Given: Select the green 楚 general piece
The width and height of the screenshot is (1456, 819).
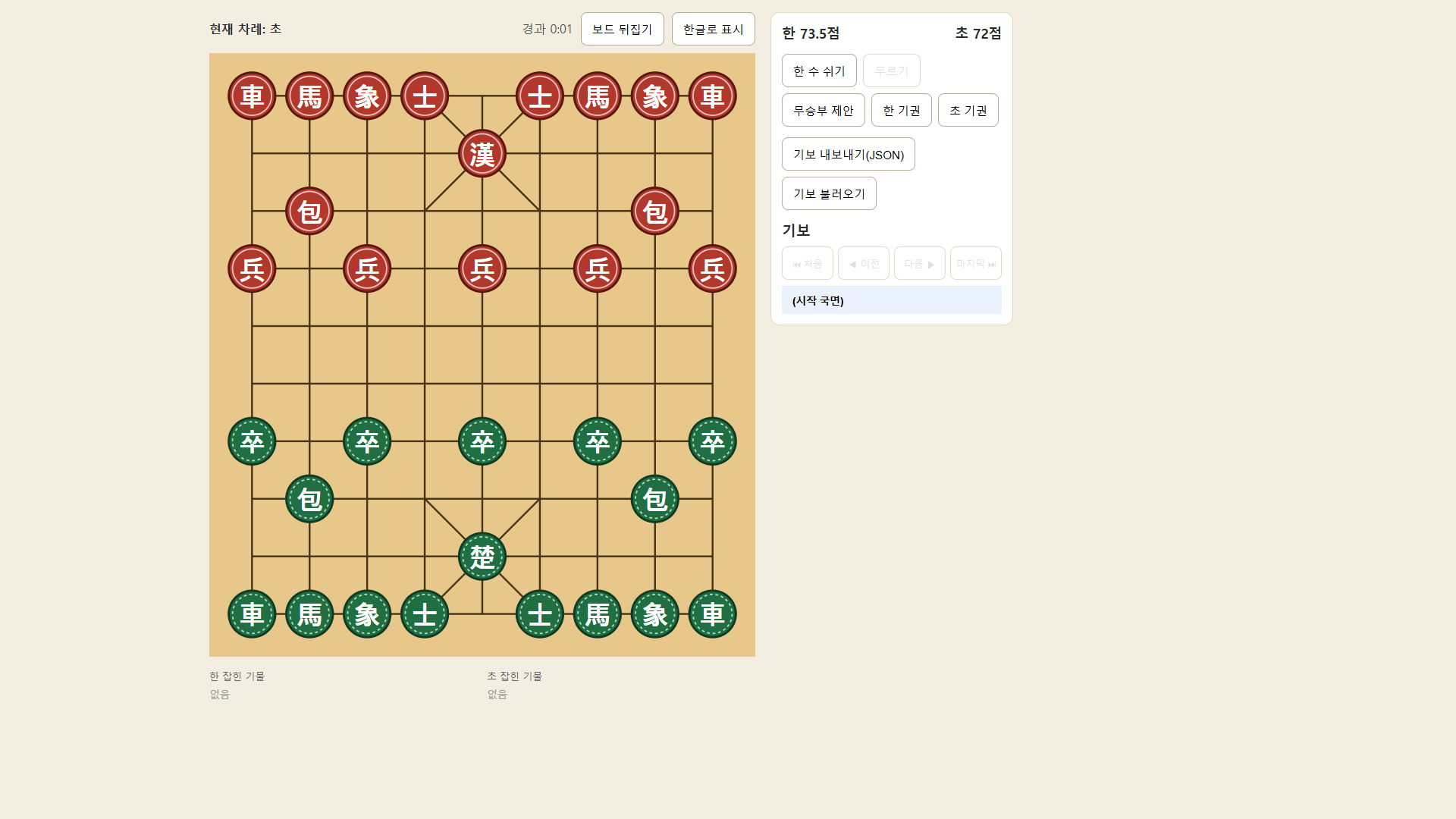Looking at the screenshot, I should click(482, 557).
